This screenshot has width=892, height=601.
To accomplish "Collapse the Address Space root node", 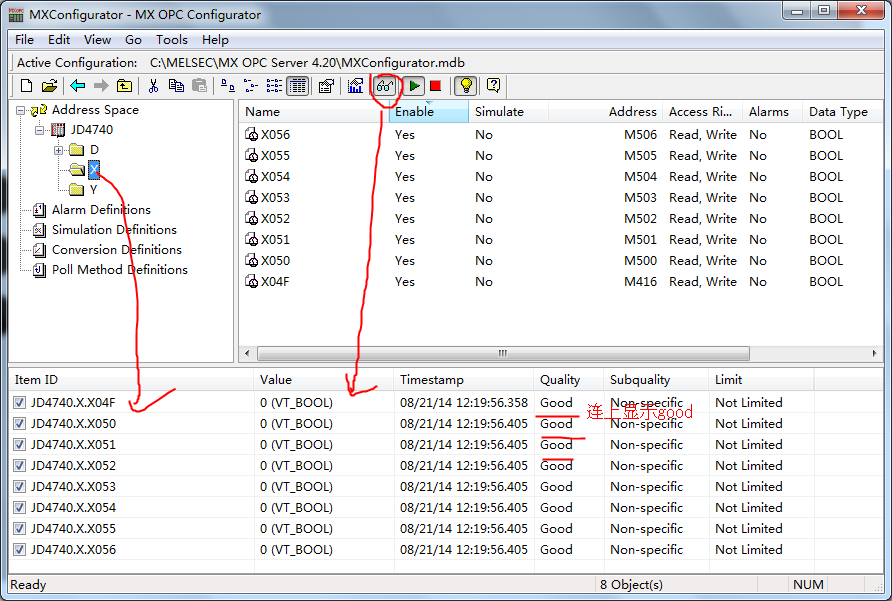I will point(21,110).
